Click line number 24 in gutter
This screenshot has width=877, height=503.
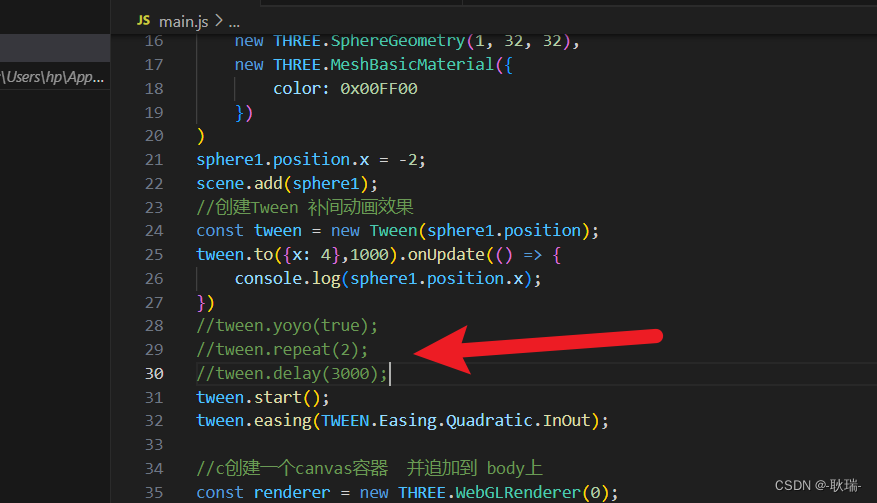(x=154, y=231)
